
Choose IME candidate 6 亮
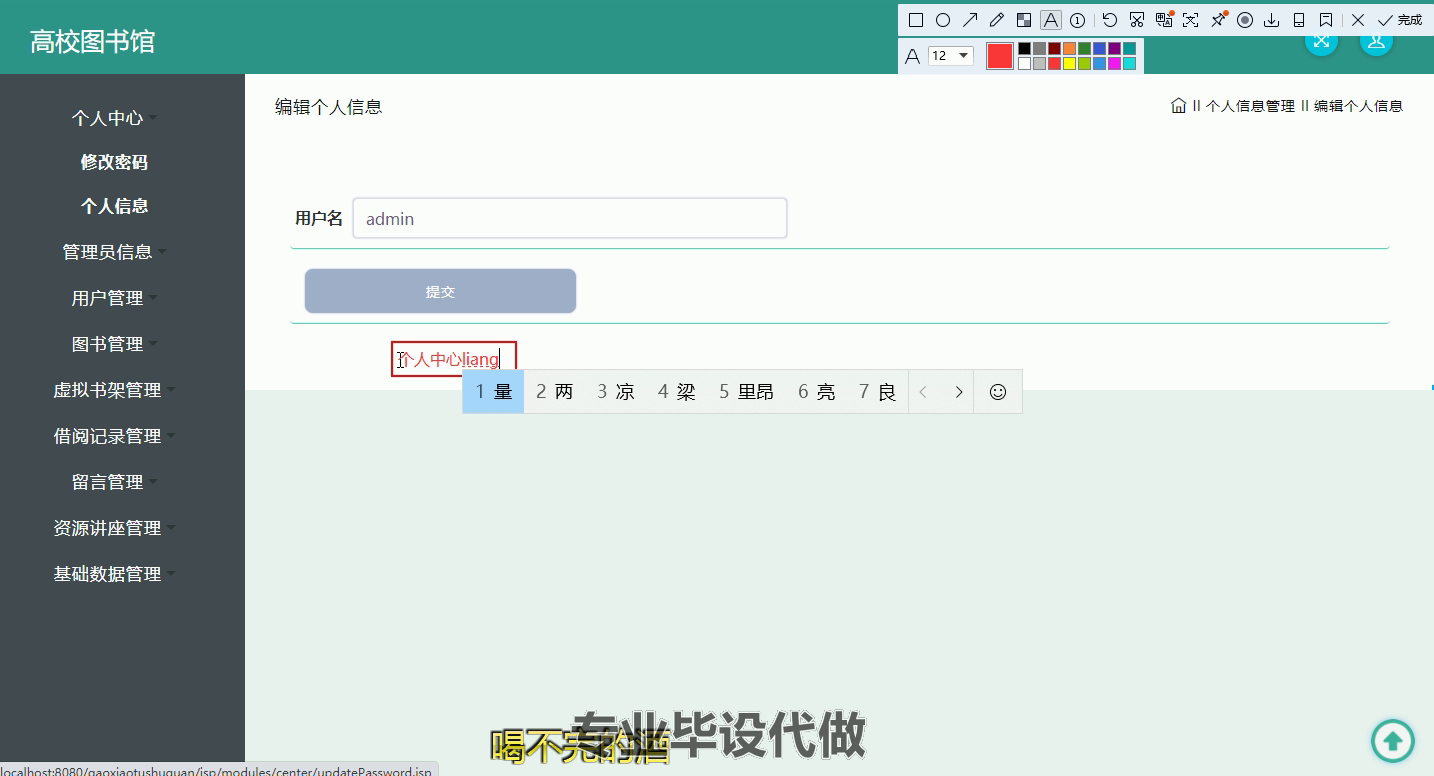817,392
